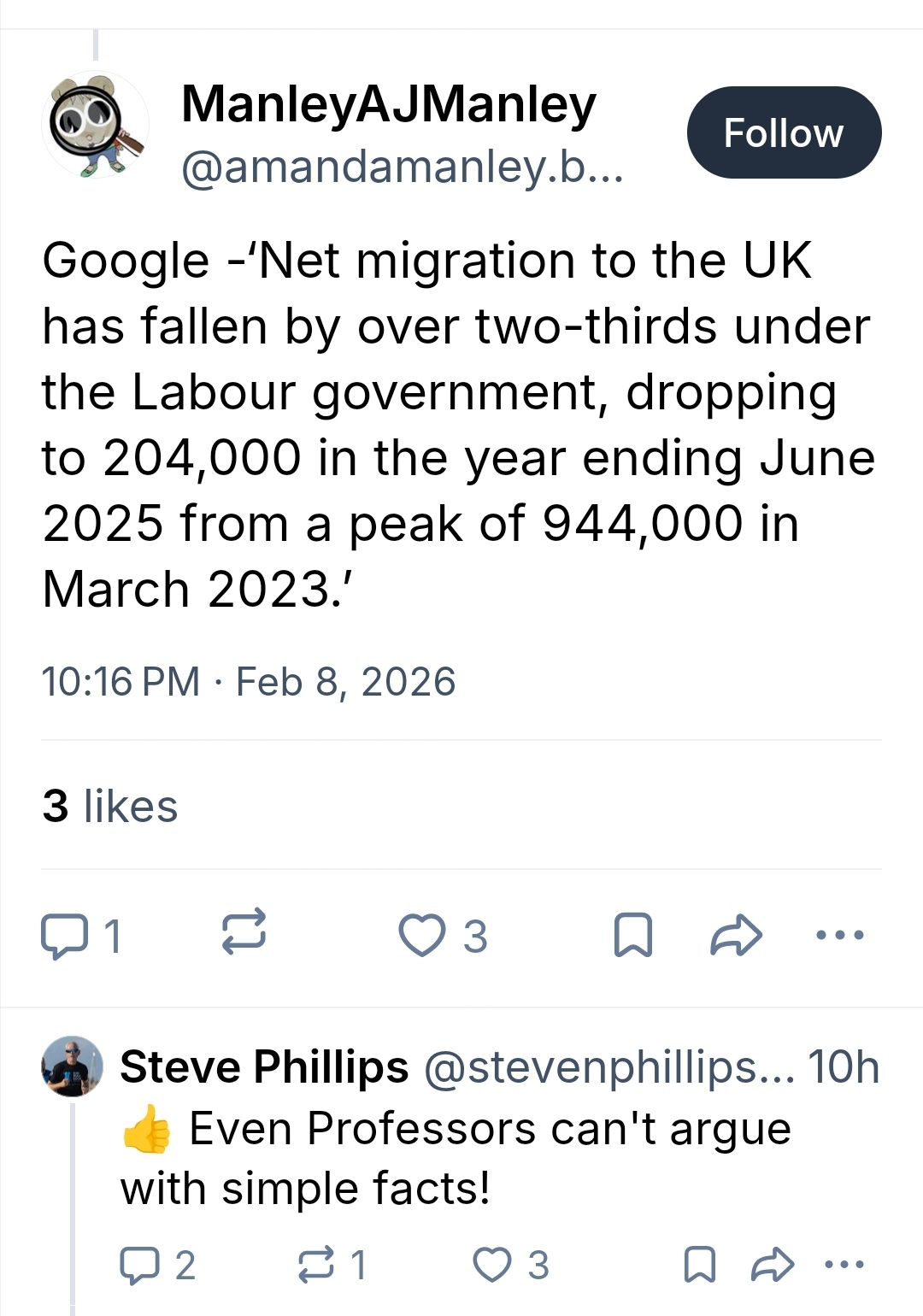This screenshot has height=1316, width=923.
Task: Bookmark Steve Phillips' reply
Action: 700,1265
